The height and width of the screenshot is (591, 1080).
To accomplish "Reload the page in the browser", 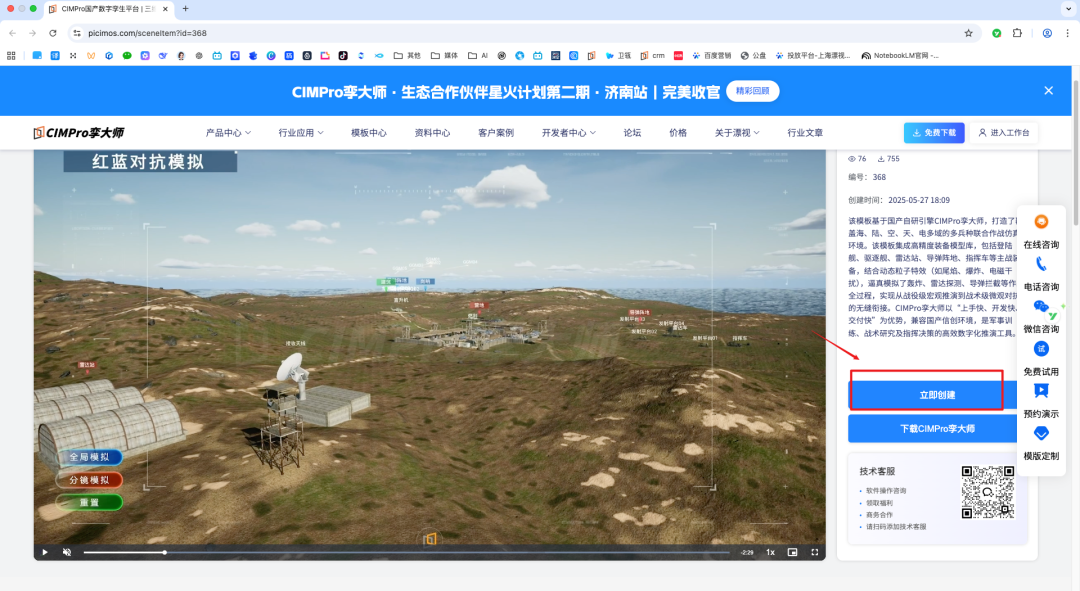I will pyautogui.click(x=52, y=33).
